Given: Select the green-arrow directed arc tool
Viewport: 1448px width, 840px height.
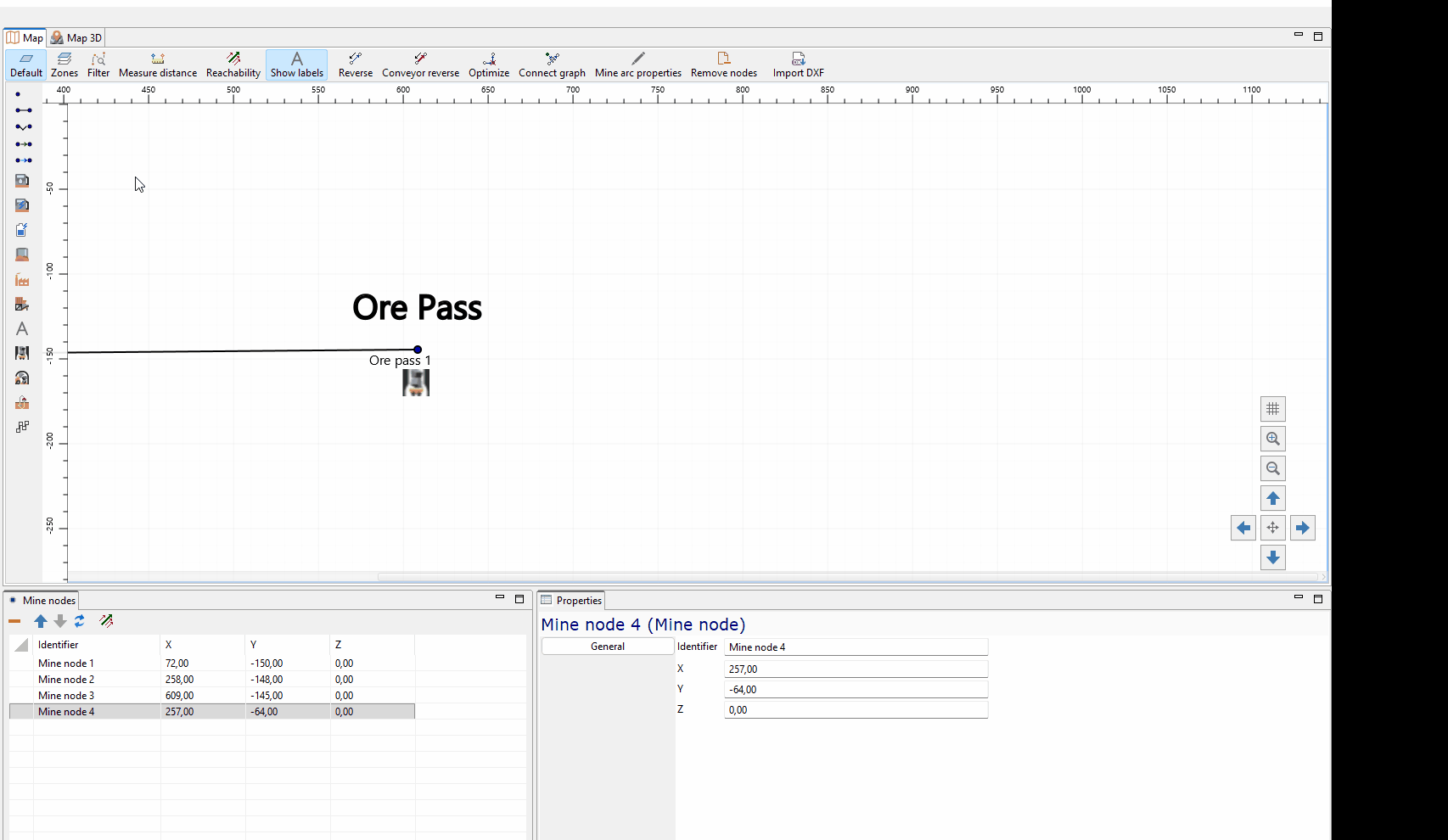Looking at the screenshot, I should point(23,144).
